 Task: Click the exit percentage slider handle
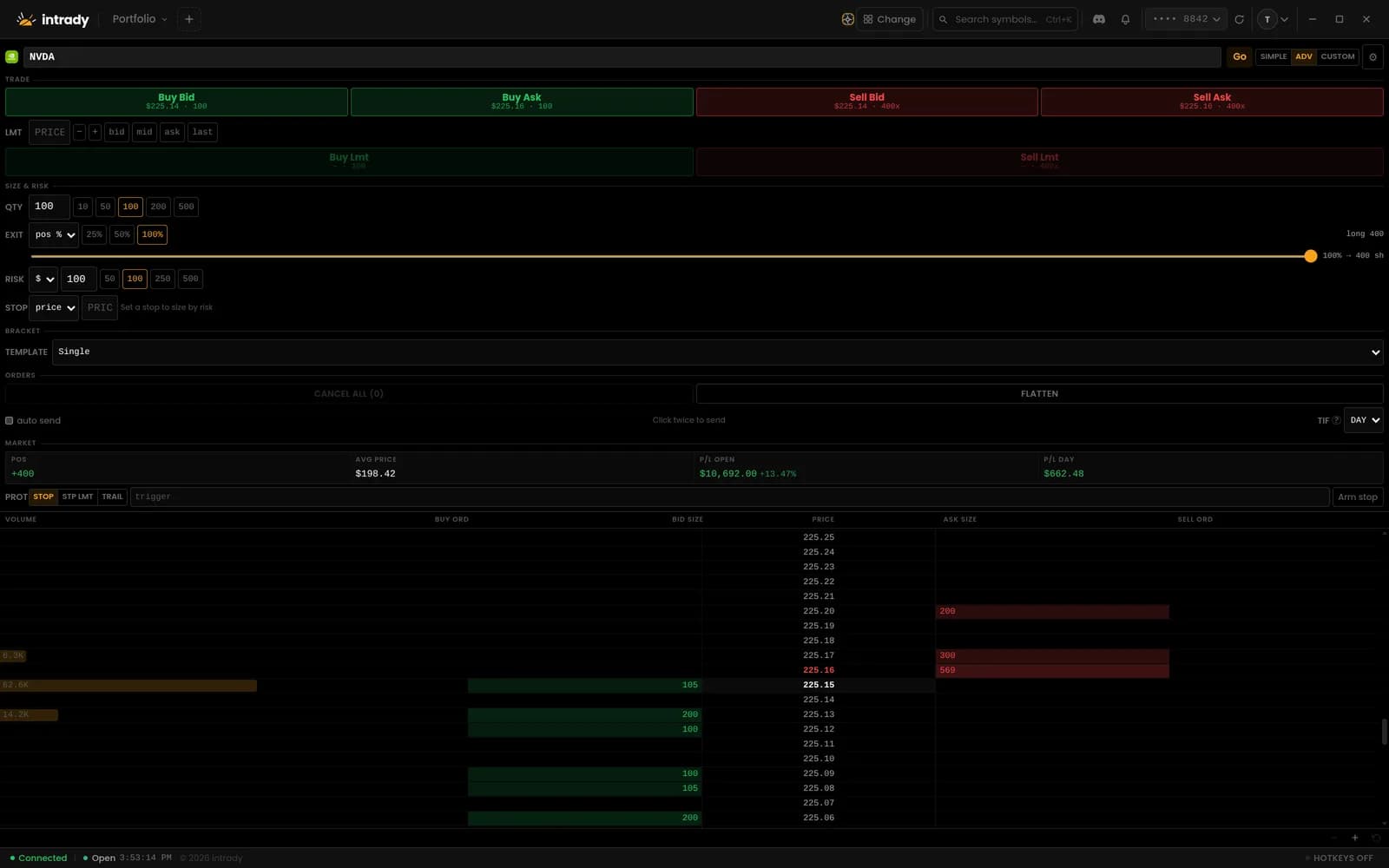click(1311, 256)
